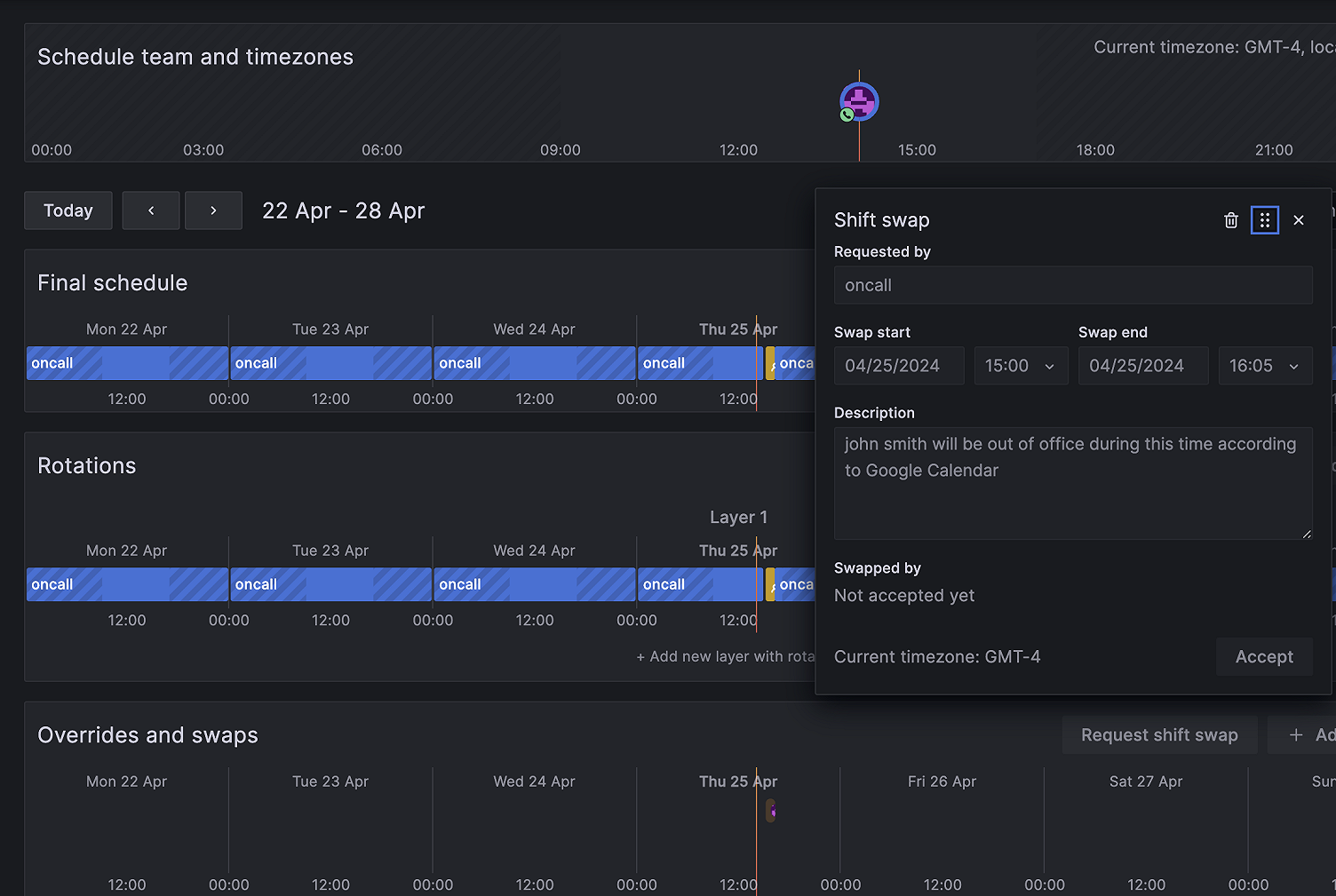Click the plus icon next to Request shift swap
Screen dimensions: 1336x896
tap(1296, 734)
